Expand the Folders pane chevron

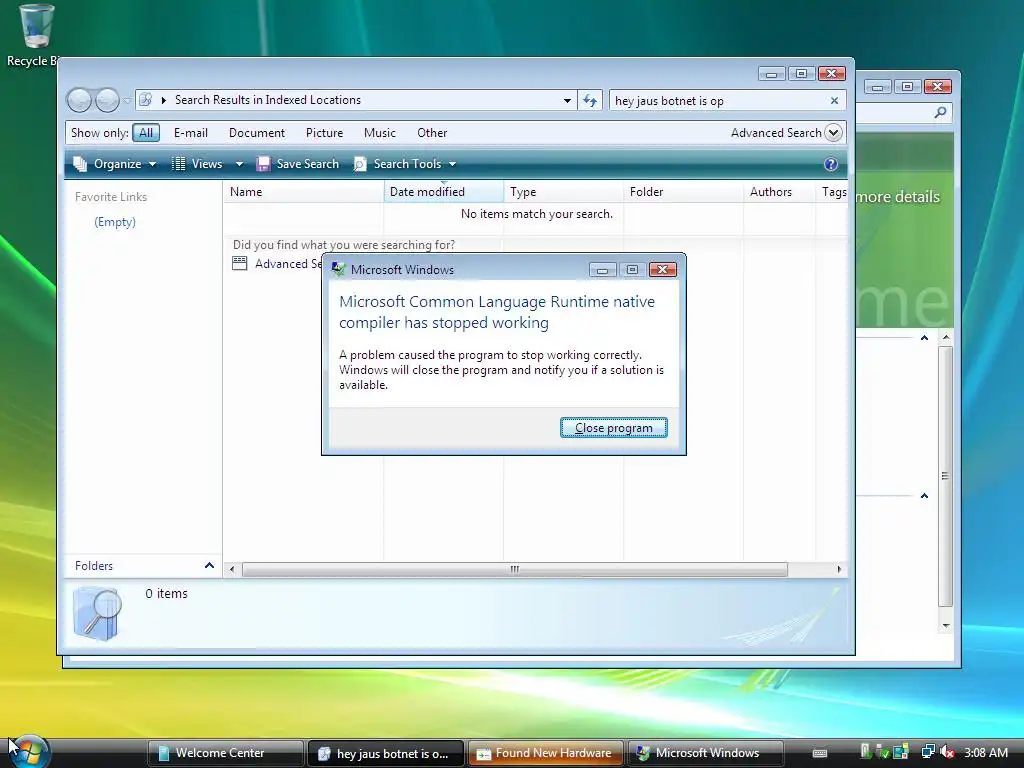(209, 566)
